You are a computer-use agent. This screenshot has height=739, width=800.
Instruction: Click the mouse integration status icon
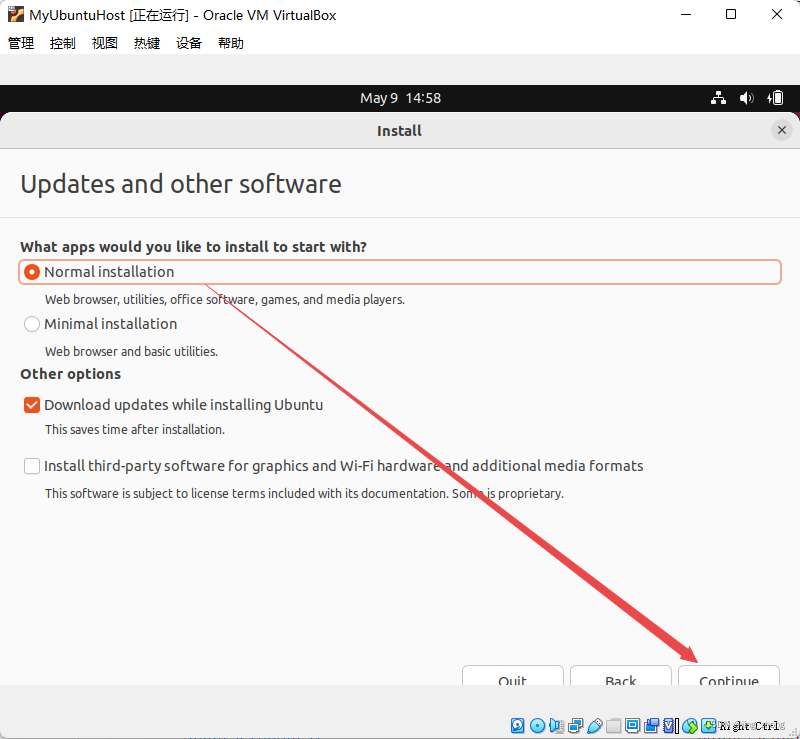(x=690, y=725)
